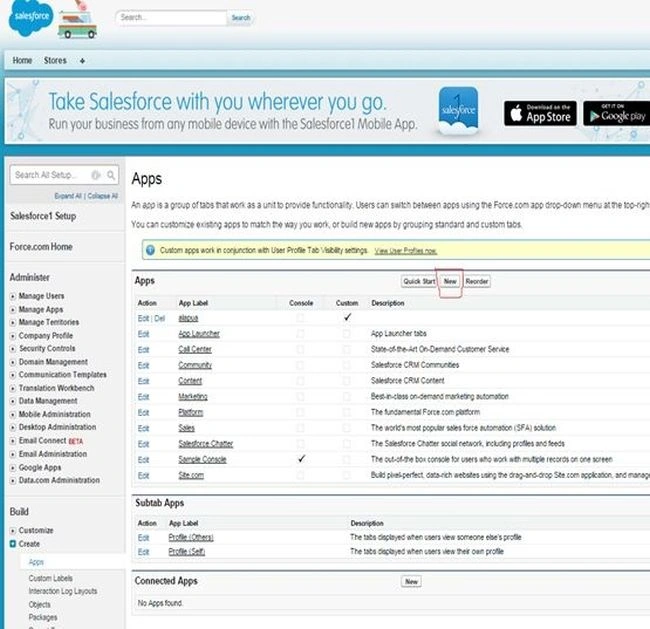The height and width of the screenshot is (629, 650).
Task: Toggle Console checkbox for App Launcher row
Action: pos(300,334)
